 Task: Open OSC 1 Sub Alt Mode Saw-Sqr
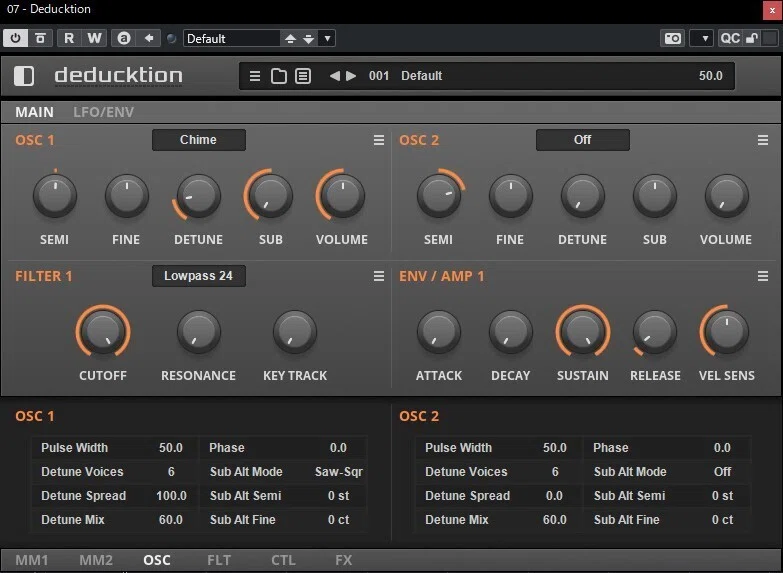click(339, 472)
